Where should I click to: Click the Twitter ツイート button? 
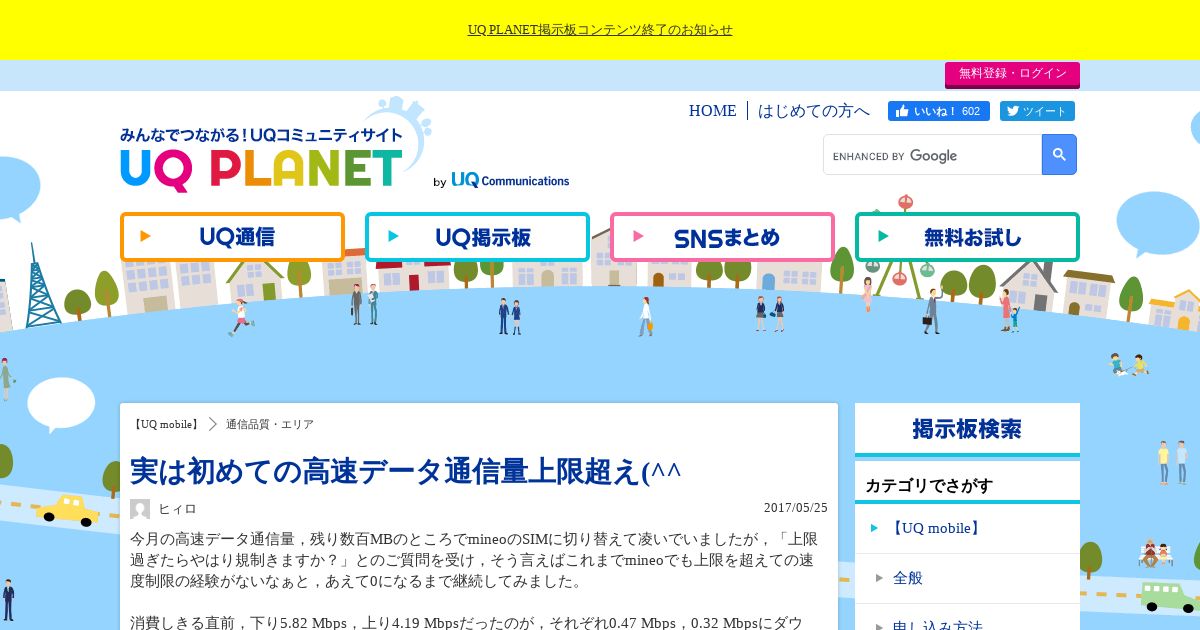point(1037,111)
